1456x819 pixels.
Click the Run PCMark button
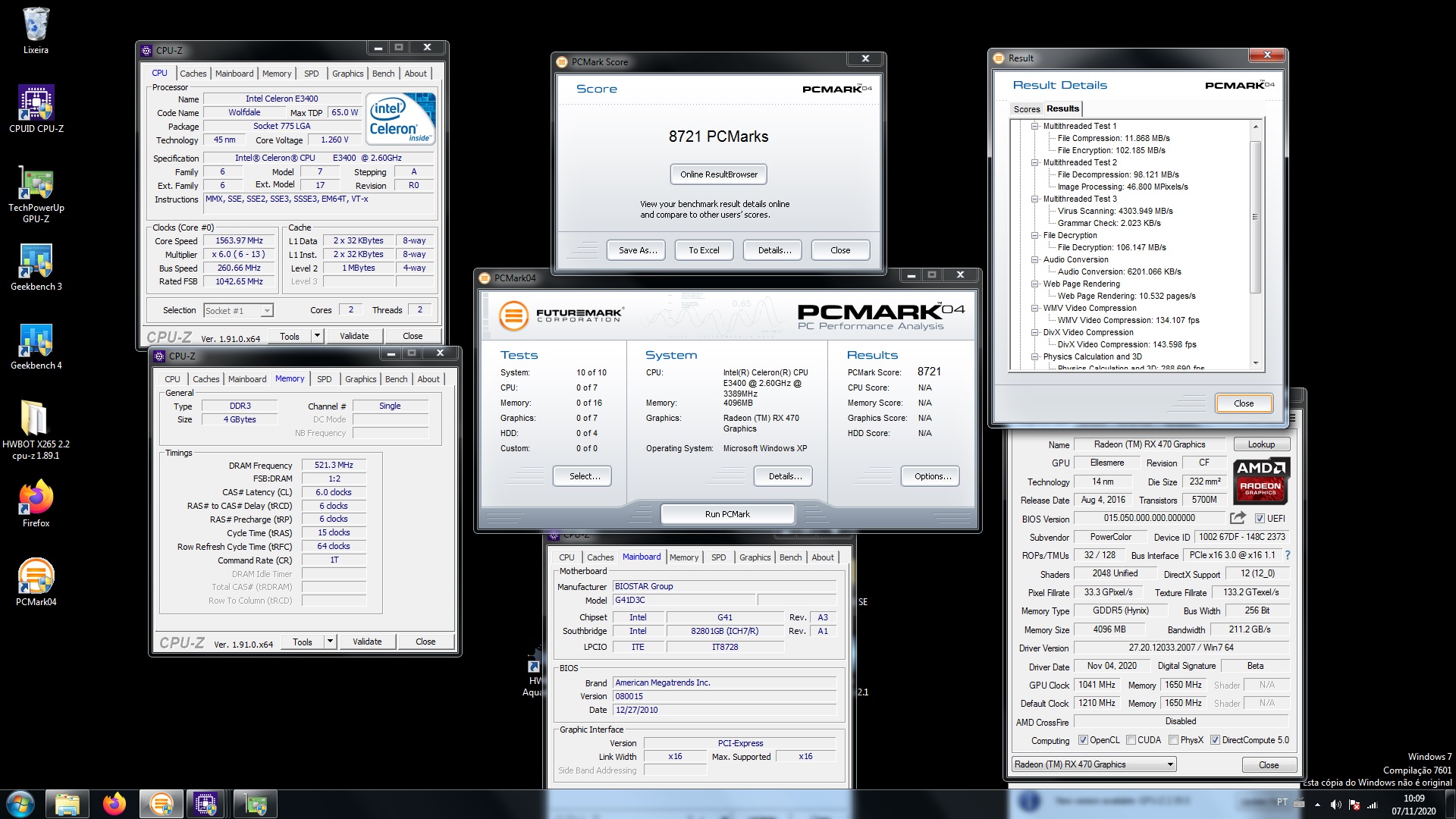click(727, 514)
